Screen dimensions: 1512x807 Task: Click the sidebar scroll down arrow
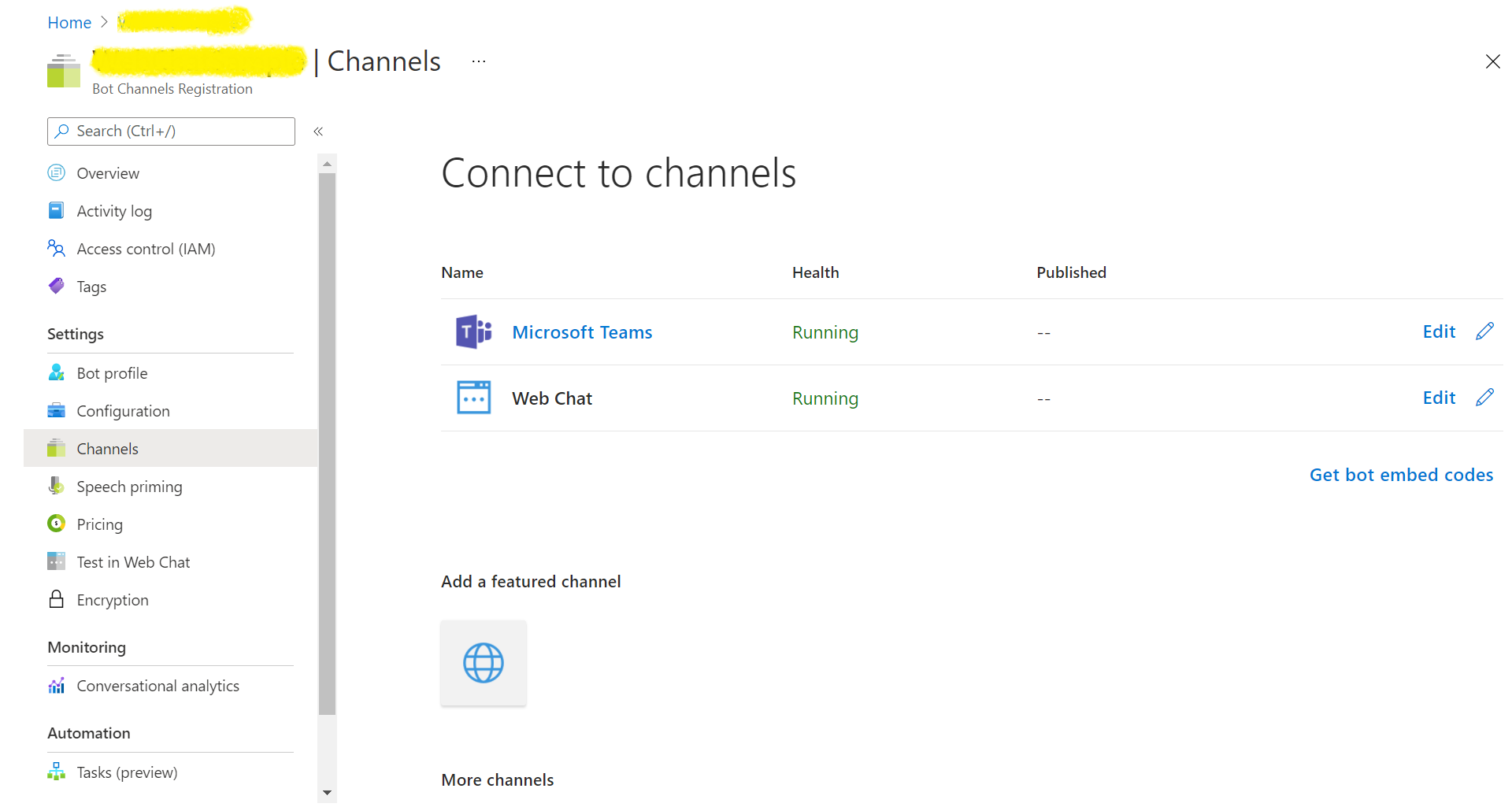(327, 793)
